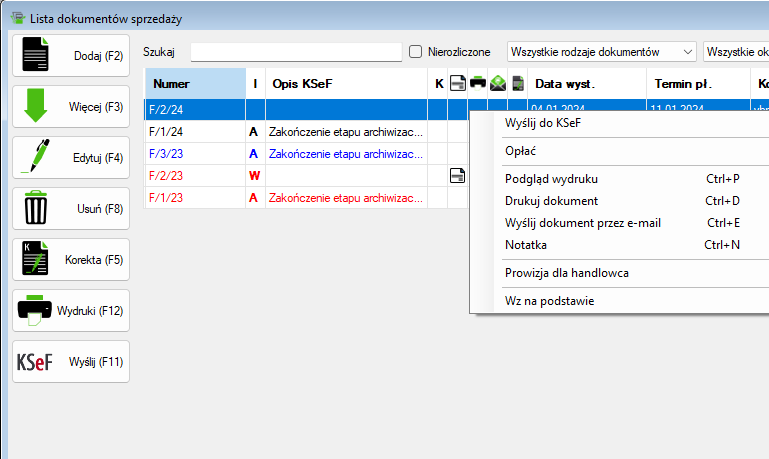Open Edytuj (F4) to edit the document
769x459 pixels.
tap(71, 158)
